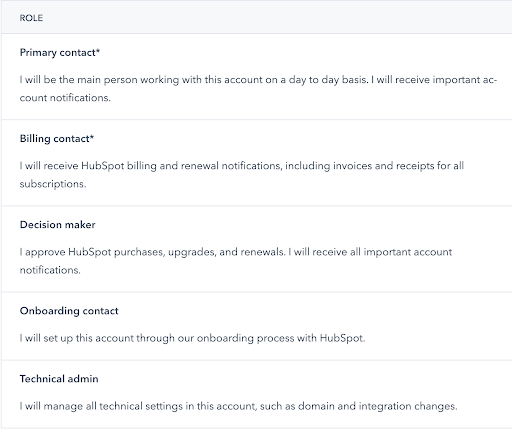Click the word HubSpot in Billing description
The image size is (512, 433).
pos(103,166)
